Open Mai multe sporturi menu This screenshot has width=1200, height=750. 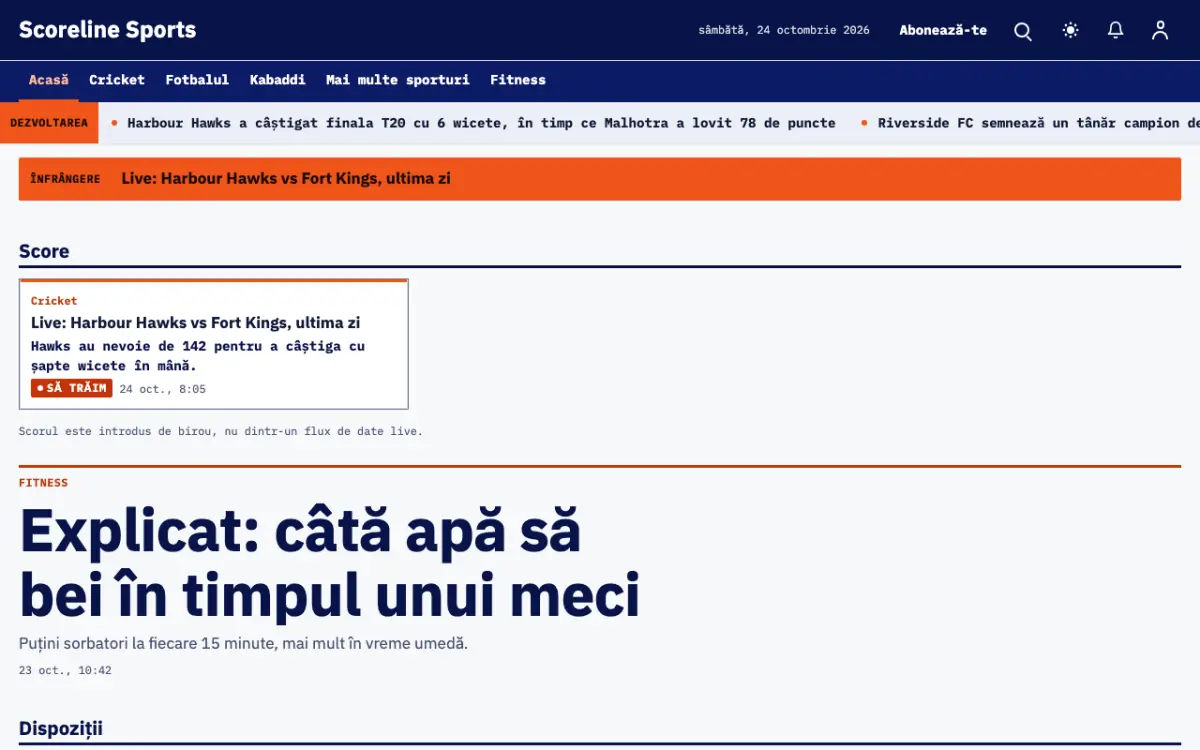click(398, 80)
